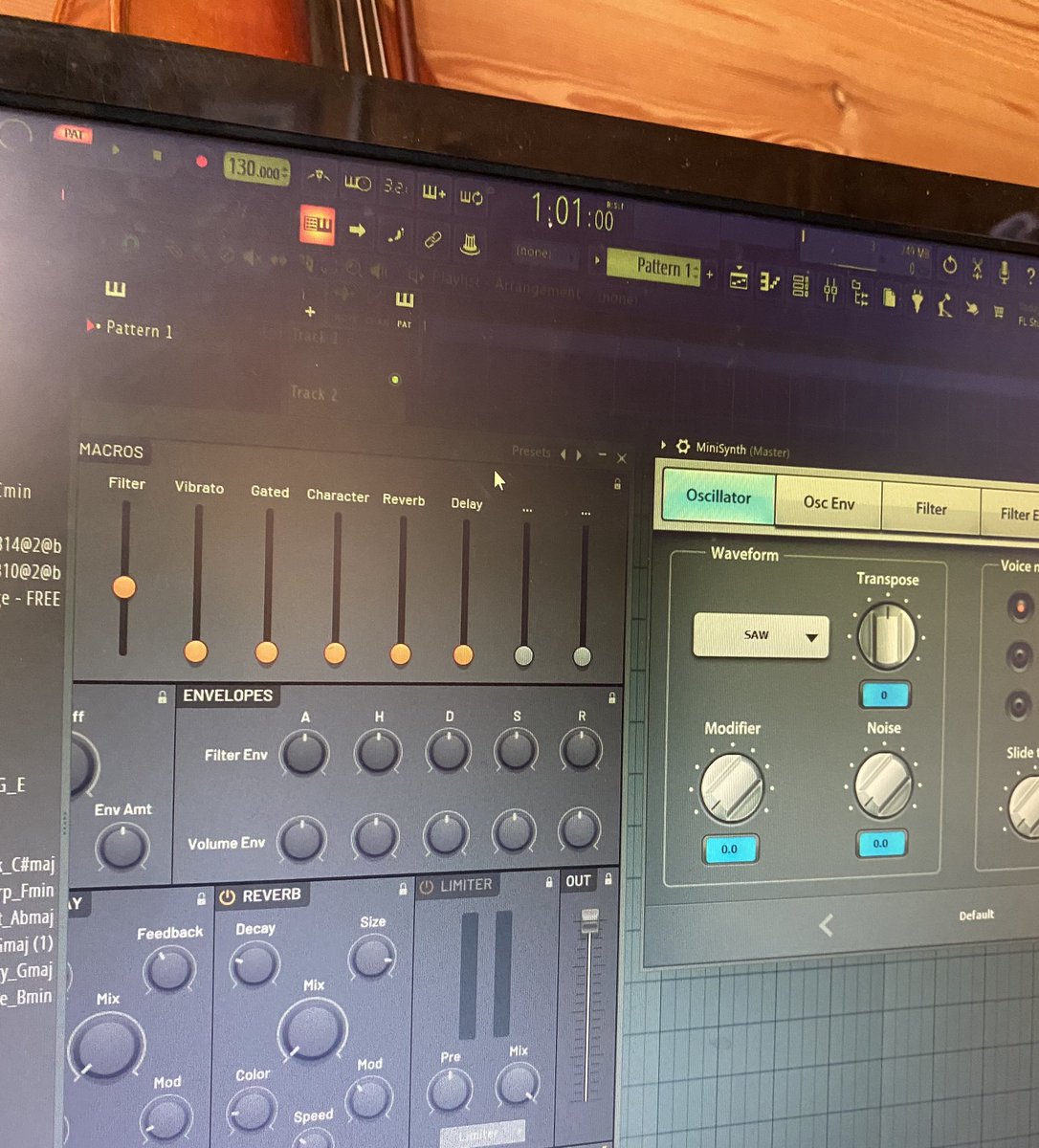Toggle the multilink to controllers knob icon
This screenshot has height=1148, width=1039.
coord(469,245)
